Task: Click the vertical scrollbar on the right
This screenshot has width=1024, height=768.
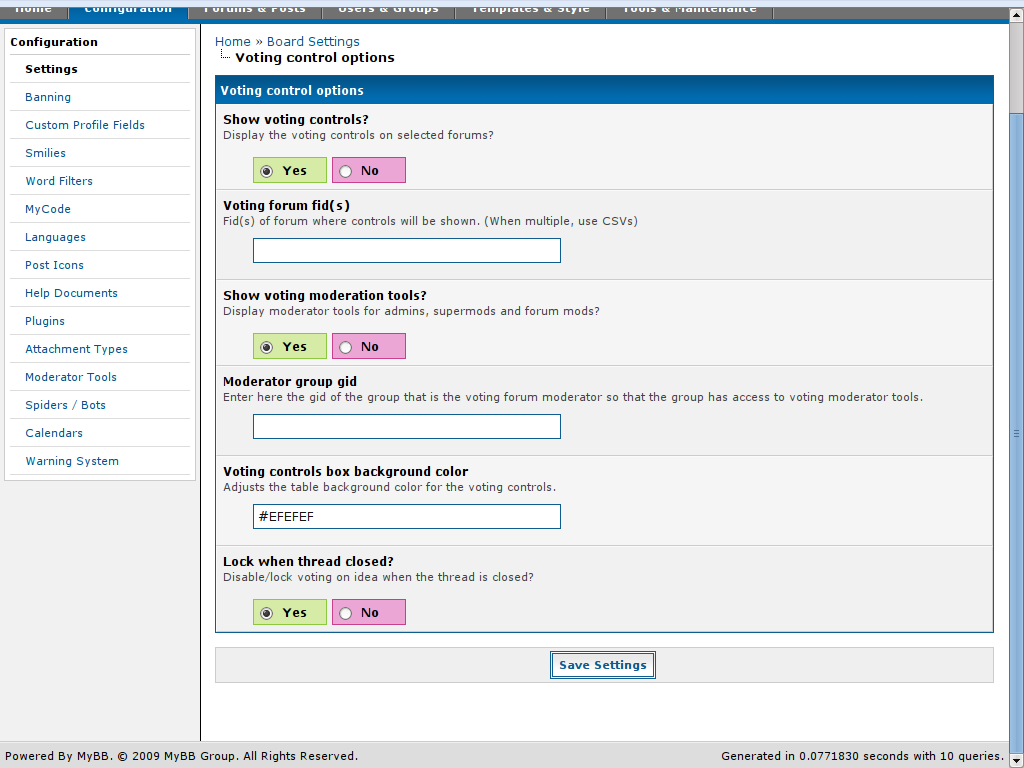Action: [x=1016, y=433]
